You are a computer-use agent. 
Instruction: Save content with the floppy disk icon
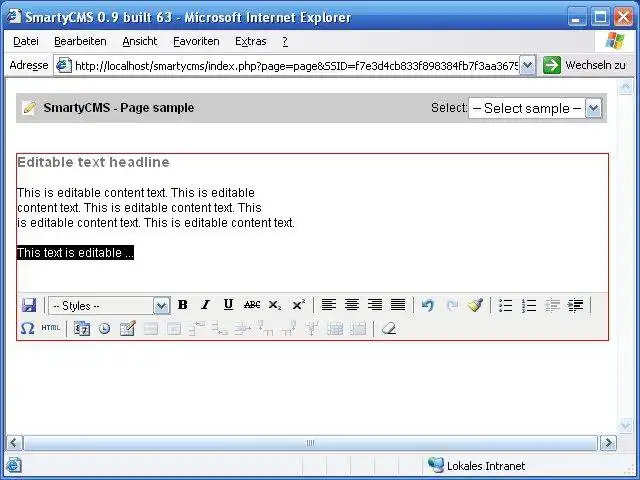29,305
